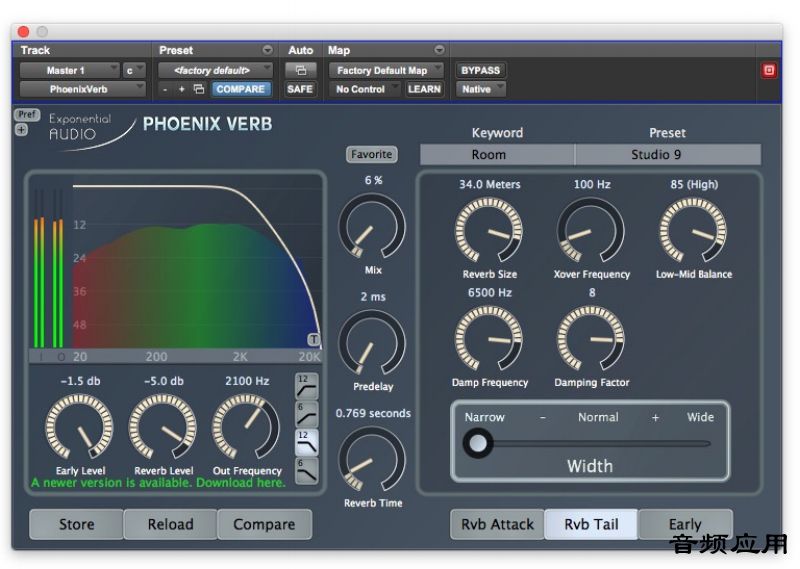800x569 pixels.
Task: Click the Reverb Size knob
Action: pyautogui.click(x=489, y=230)
